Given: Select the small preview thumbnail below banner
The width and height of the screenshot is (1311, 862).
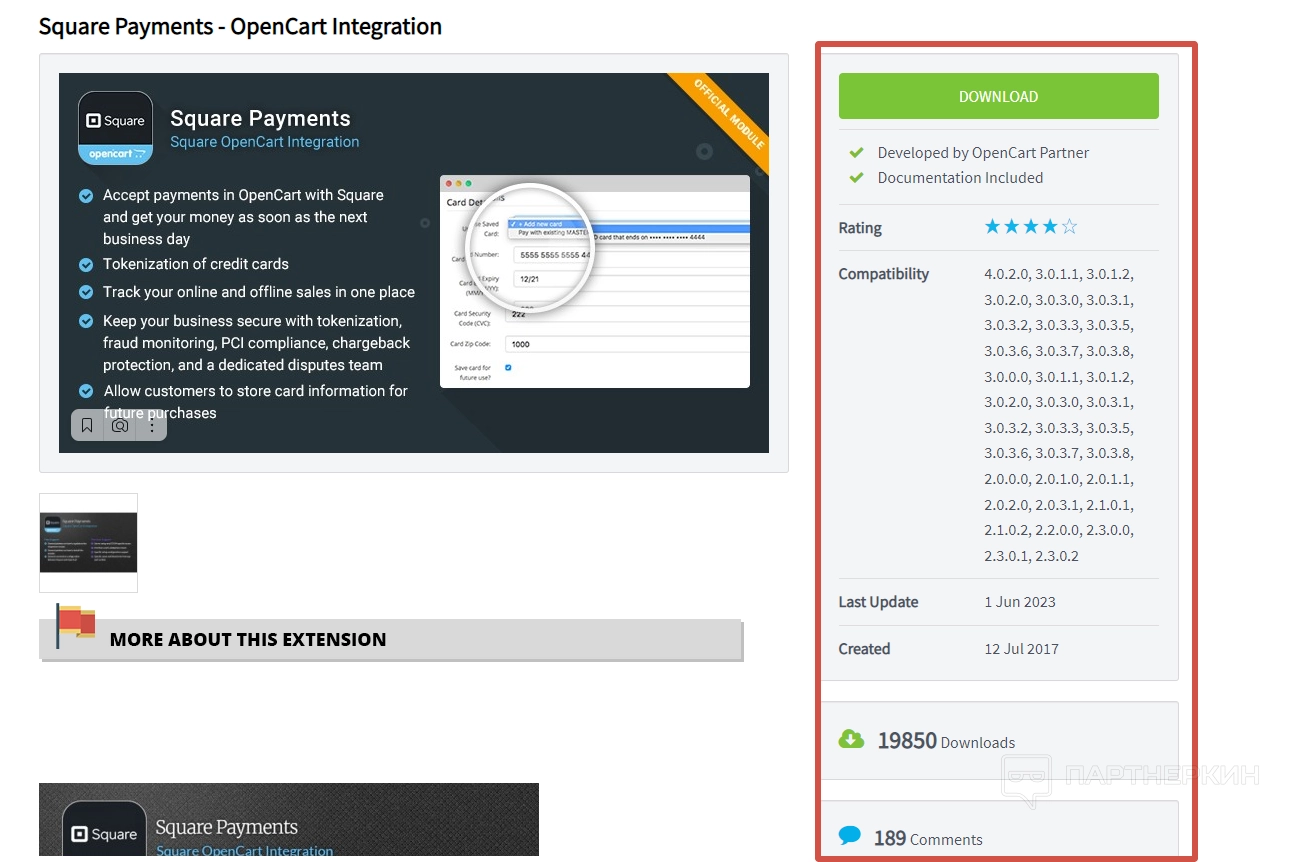Looking at the screenshot, I should tap(88, 542).
